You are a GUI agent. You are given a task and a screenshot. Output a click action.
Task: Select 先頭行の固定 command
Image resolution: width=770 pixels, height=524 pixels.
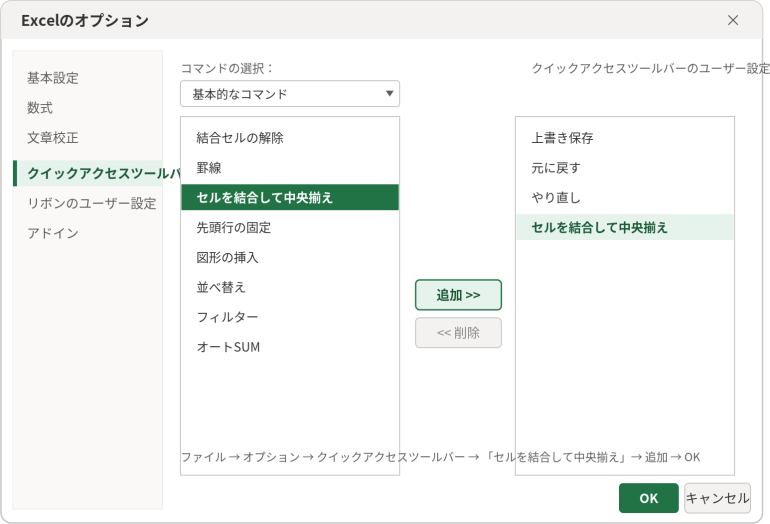click(290, 227)
